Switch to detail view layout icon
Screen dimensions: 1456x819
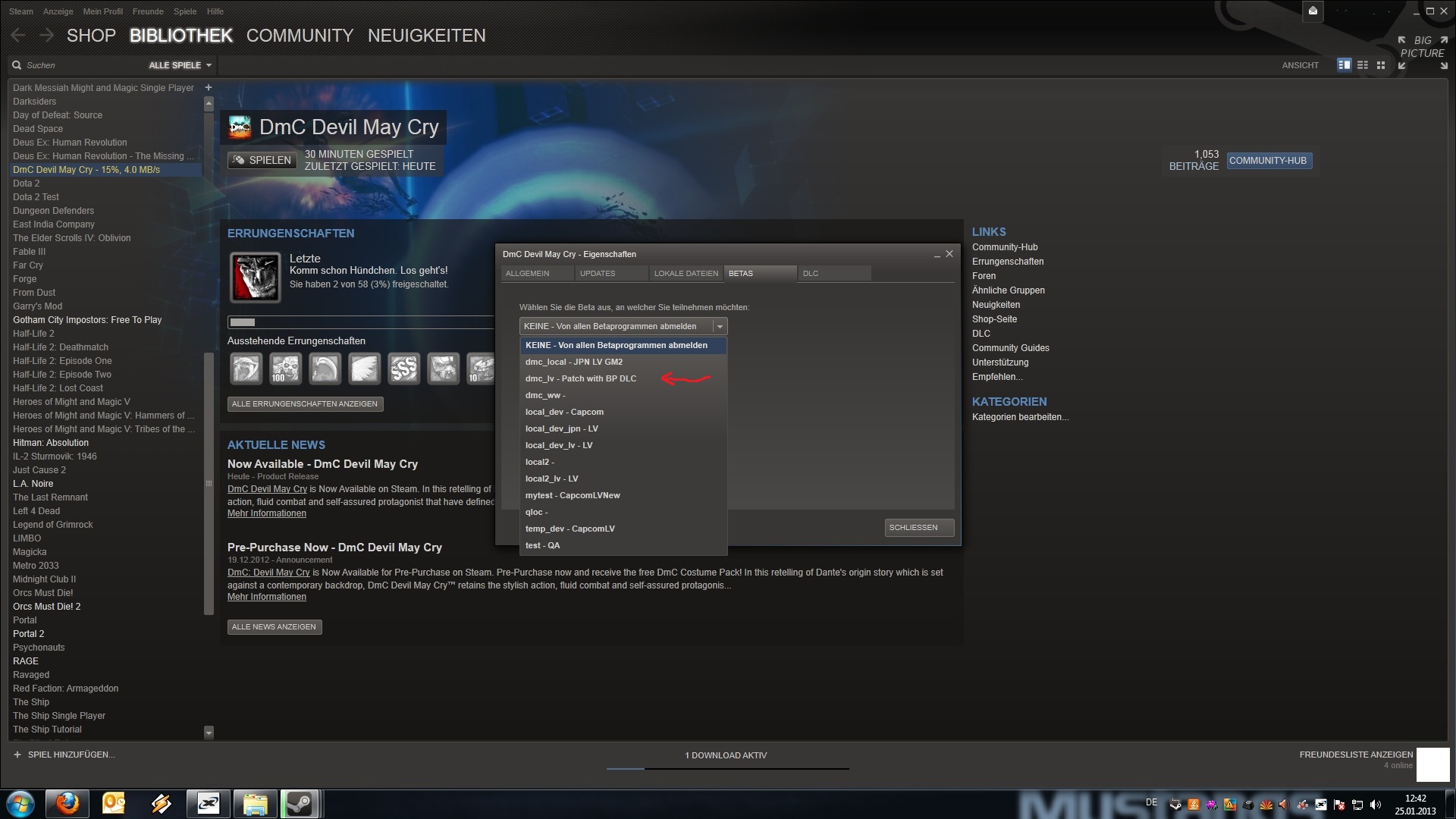[x=1344, y=65]
